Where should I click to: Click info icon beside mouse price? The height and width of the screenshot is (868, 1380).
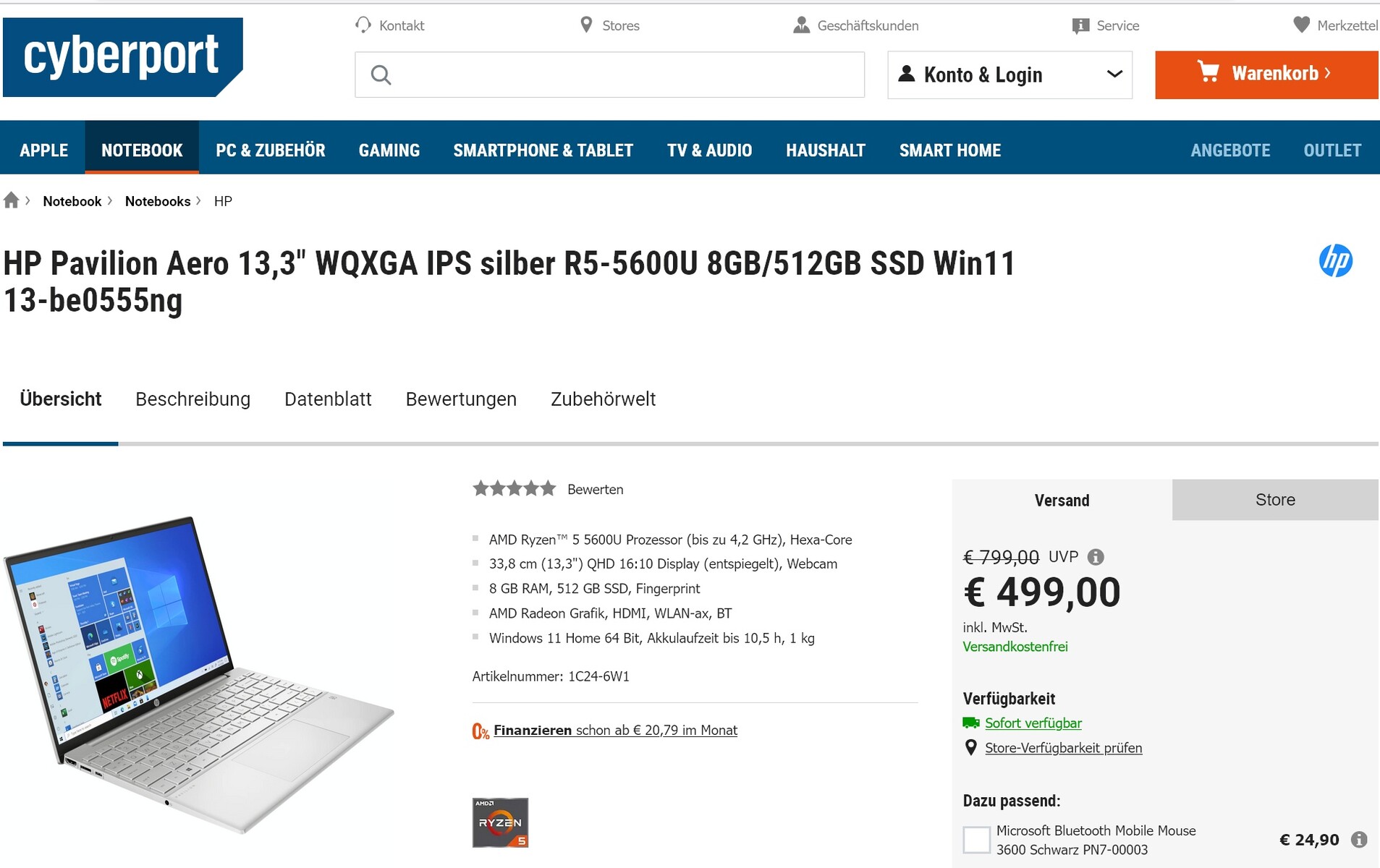tap(1359, 840)
